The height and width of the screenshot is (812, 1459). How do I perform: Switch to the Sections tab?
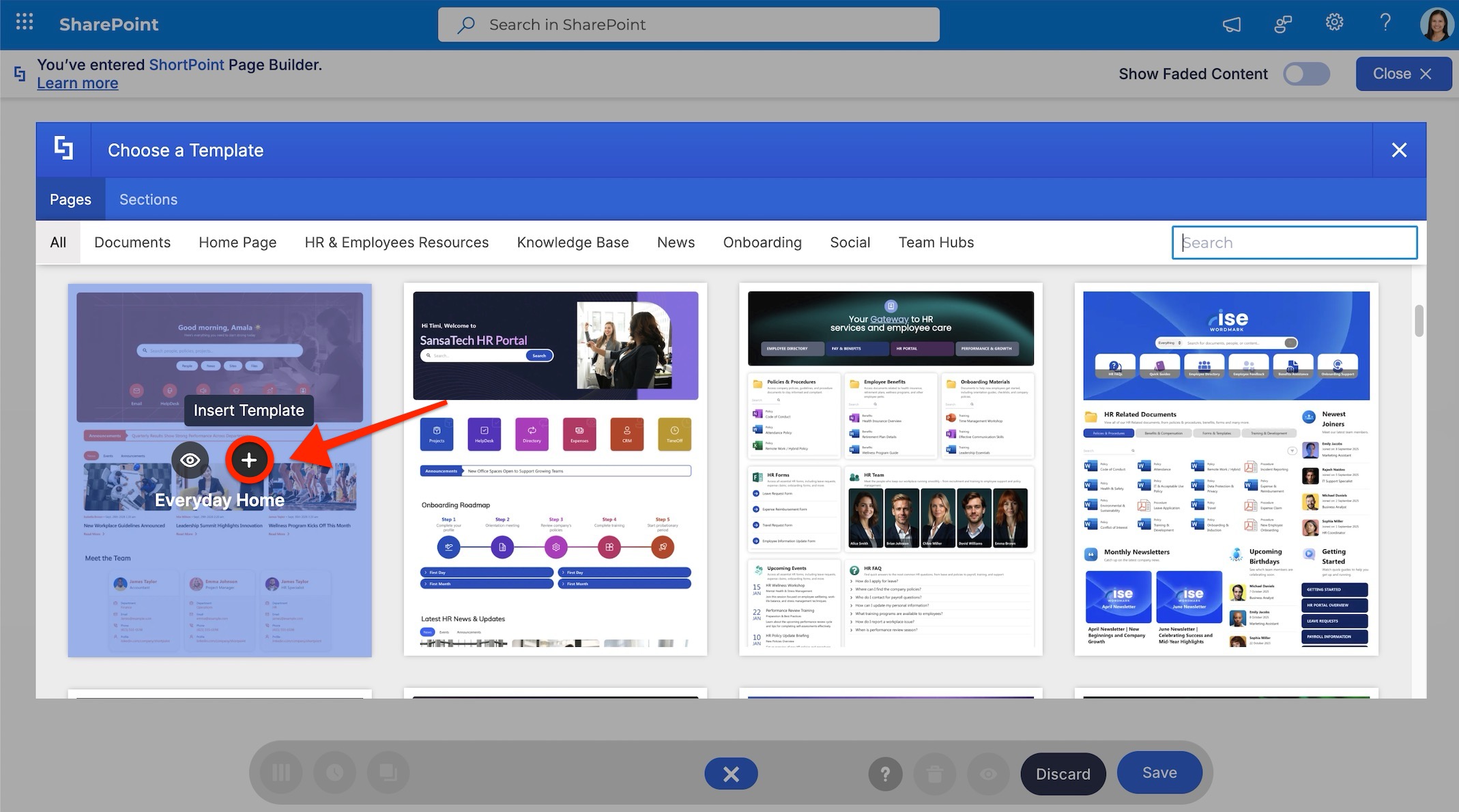tap(148, 199)
